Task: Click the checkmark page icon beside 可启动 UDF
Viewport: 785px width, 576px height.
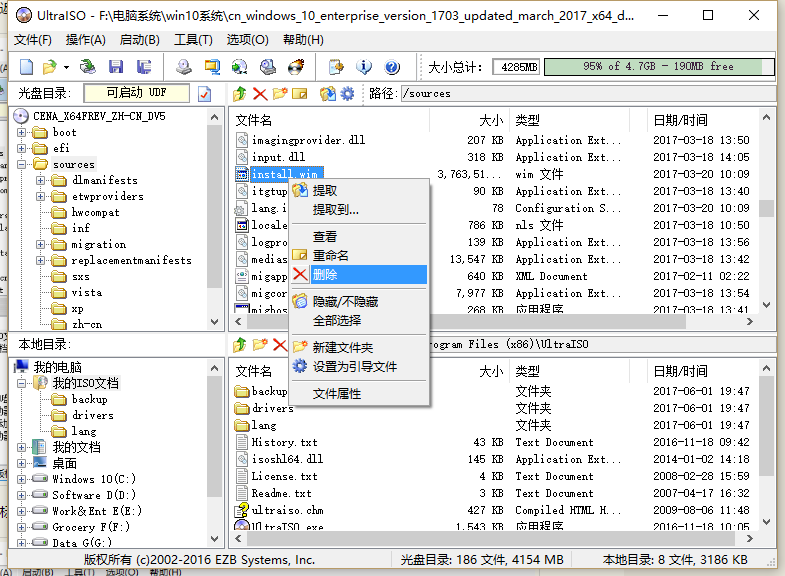Action: point(204,94)
